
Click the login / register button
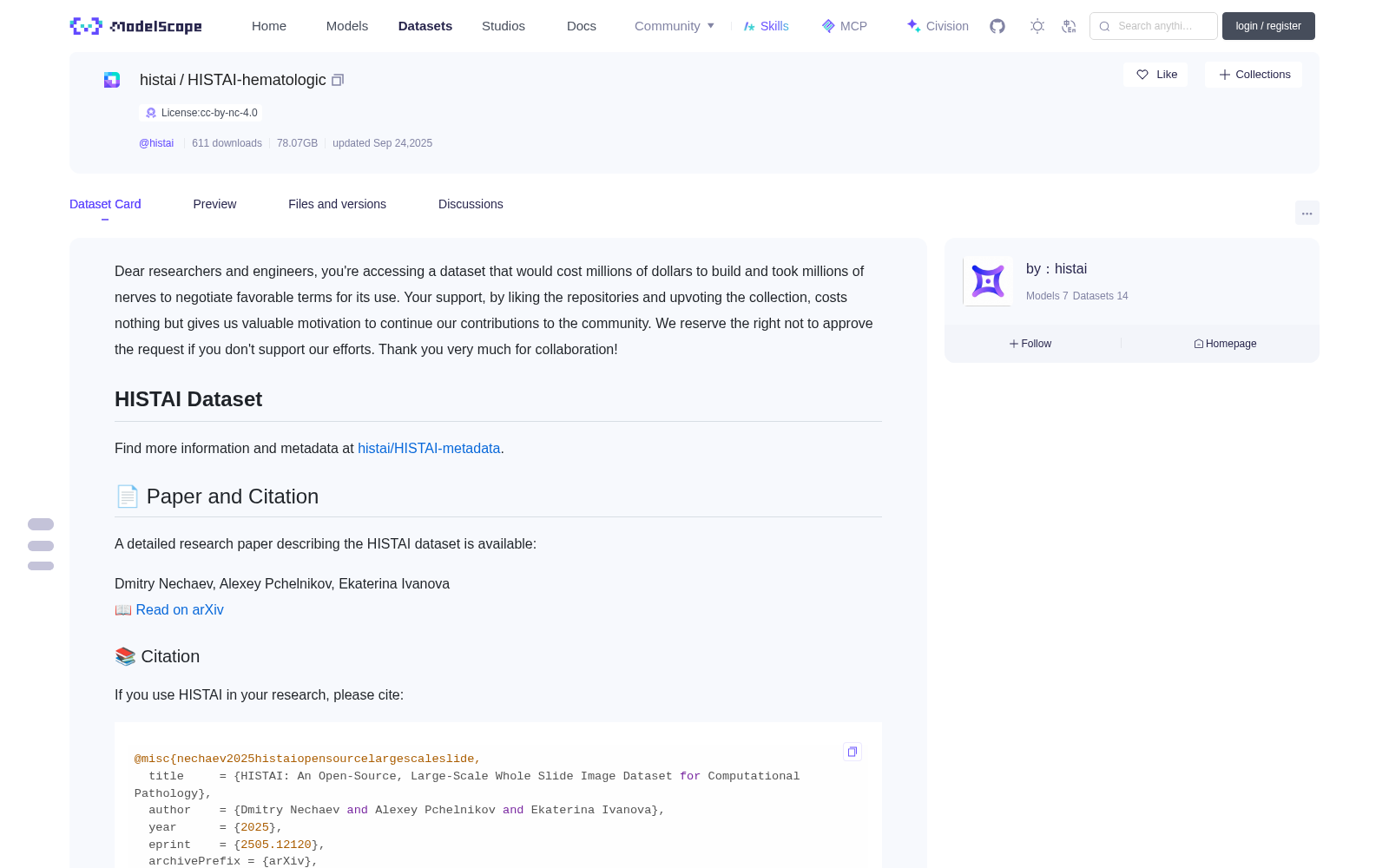(x=1268, y=26)
